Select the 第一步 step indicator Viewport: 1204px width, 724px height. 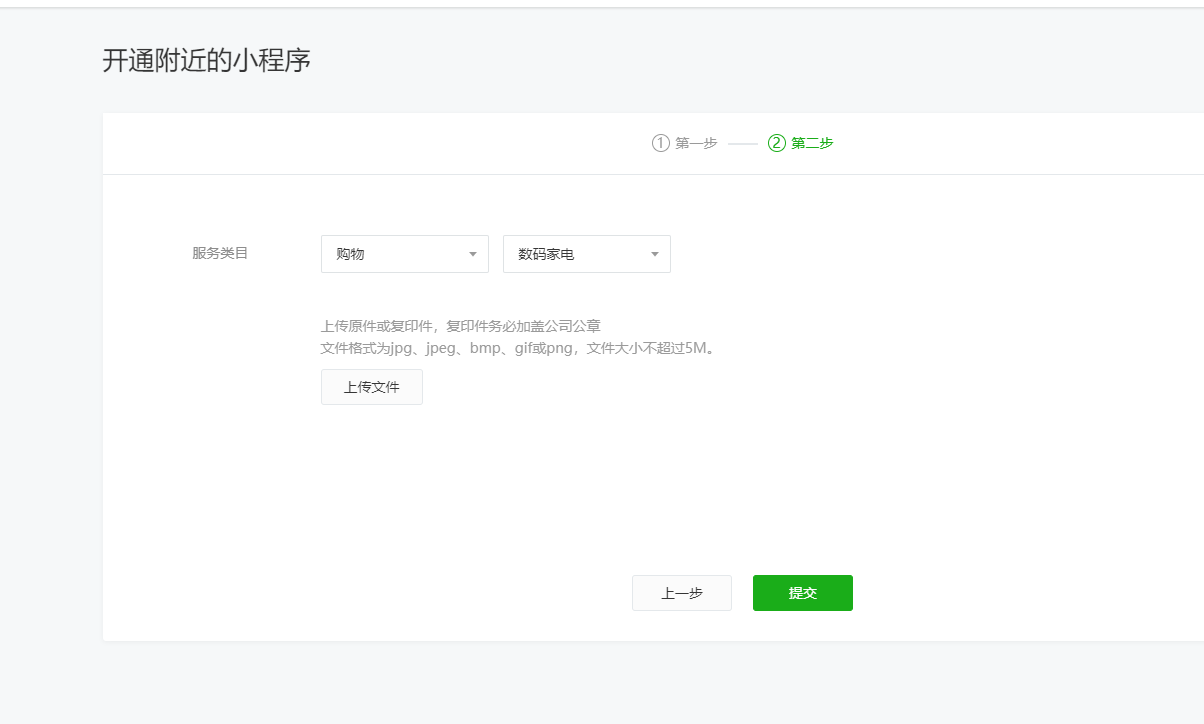pyautogui.click(x=685, y=143)
